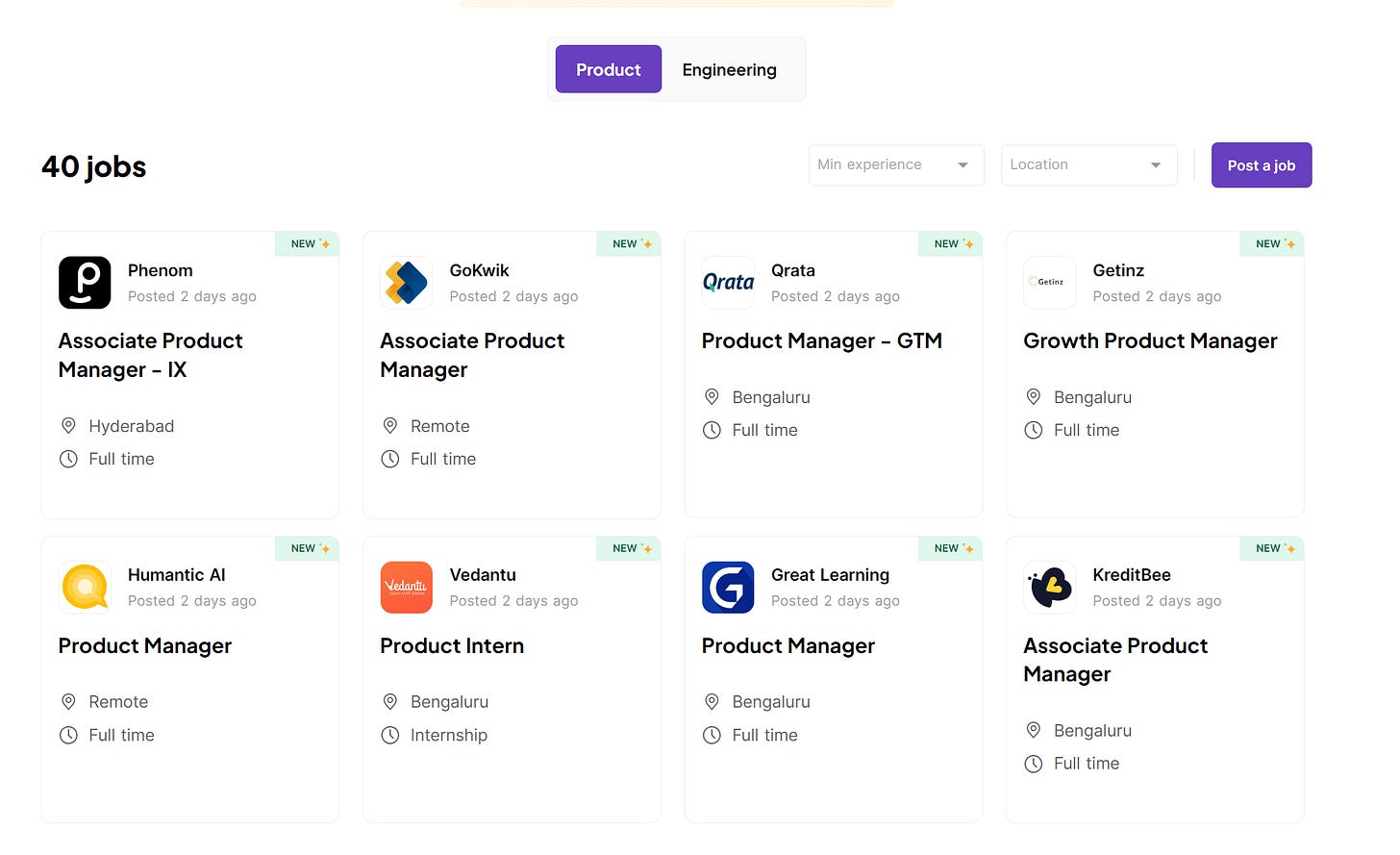Open the Great Learning logo
This screenshot has height=855, width=1400.
pyautogui.click(x=728, y=587)
